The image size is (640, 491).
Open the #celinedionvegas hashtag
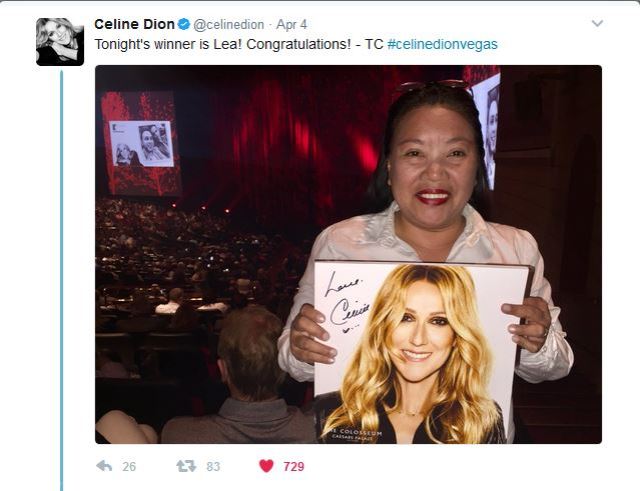tap(442, 44)
